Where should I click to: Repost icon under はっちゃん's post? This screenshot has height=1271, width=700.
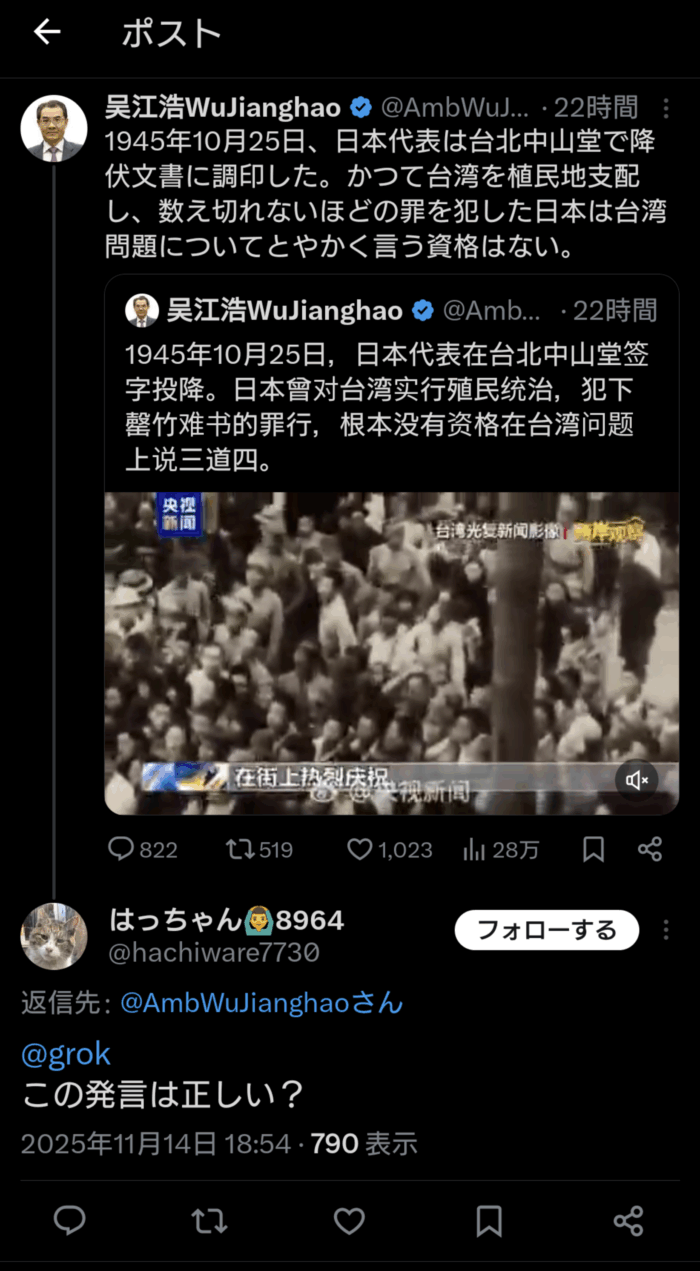point(209,1220)
